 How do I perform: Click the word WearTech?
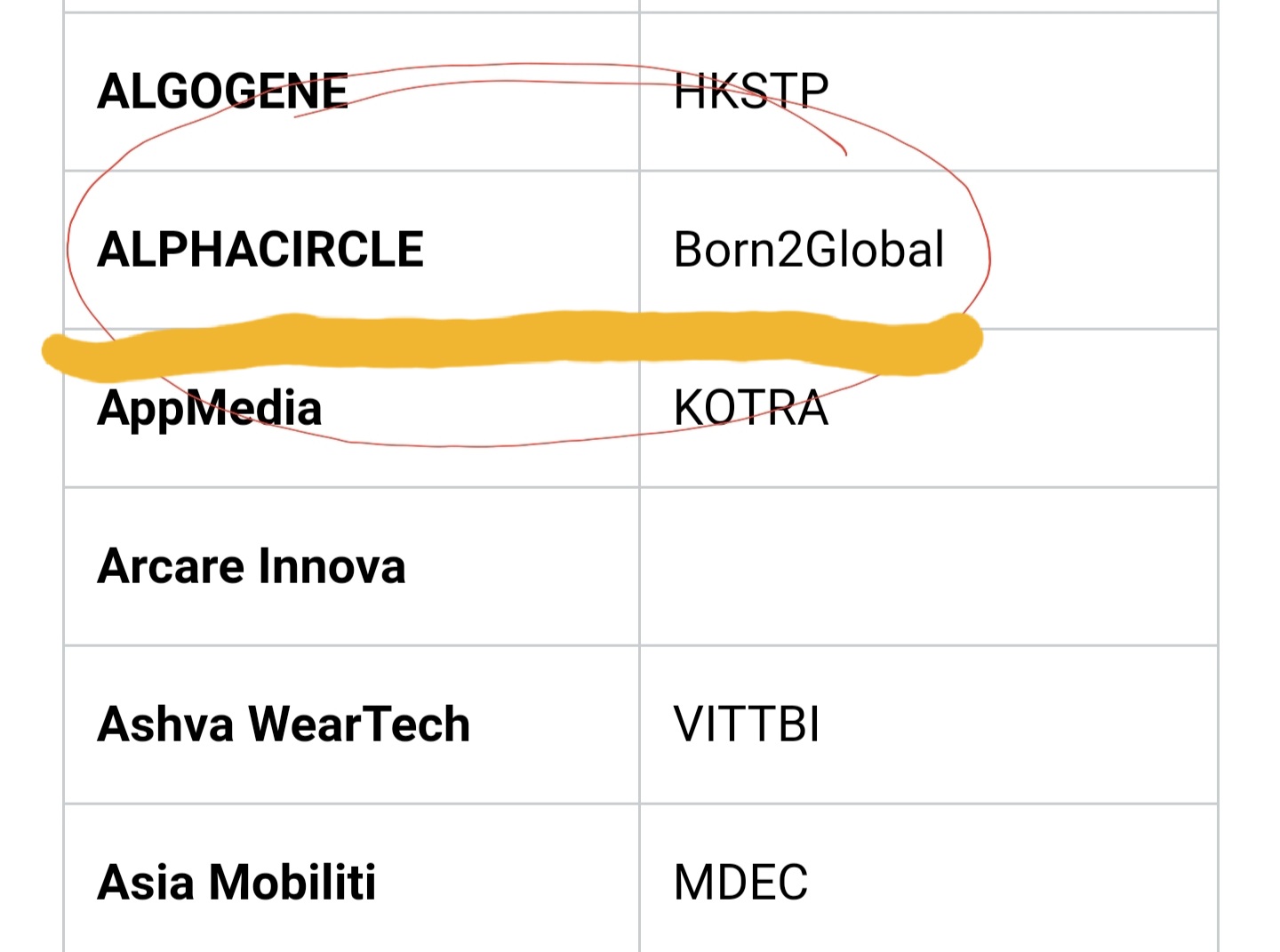coord(359,724)
